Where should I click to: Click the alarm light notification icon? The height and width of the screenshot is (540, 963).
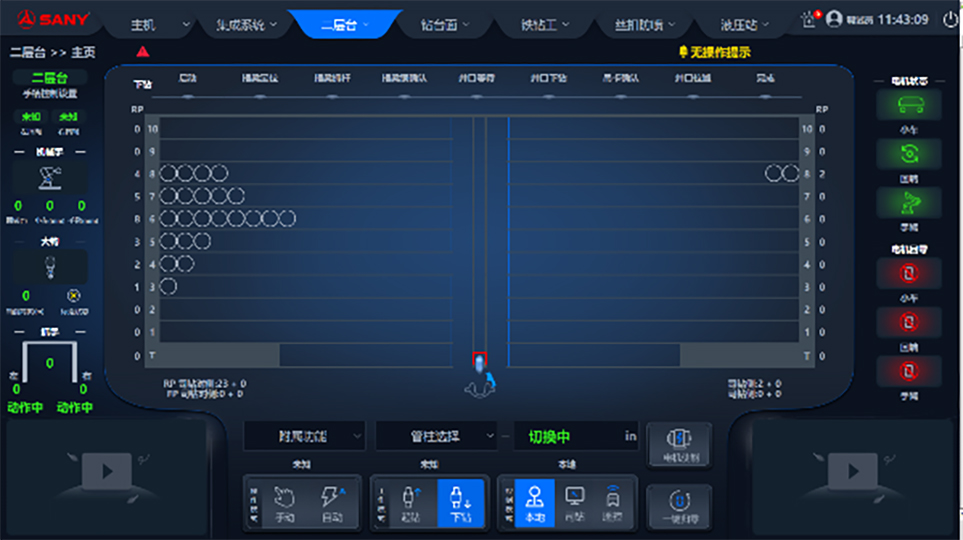click(x=809, y=19)
